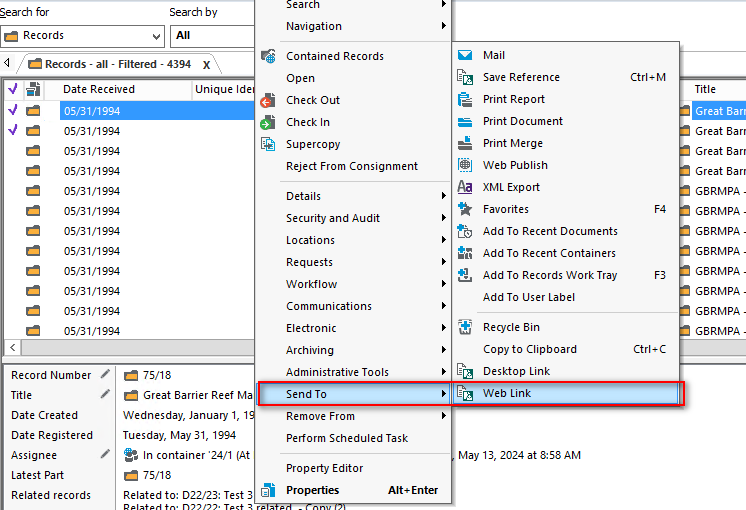Select the highlighted 05/31/1994 date cell

pos(157,111)
